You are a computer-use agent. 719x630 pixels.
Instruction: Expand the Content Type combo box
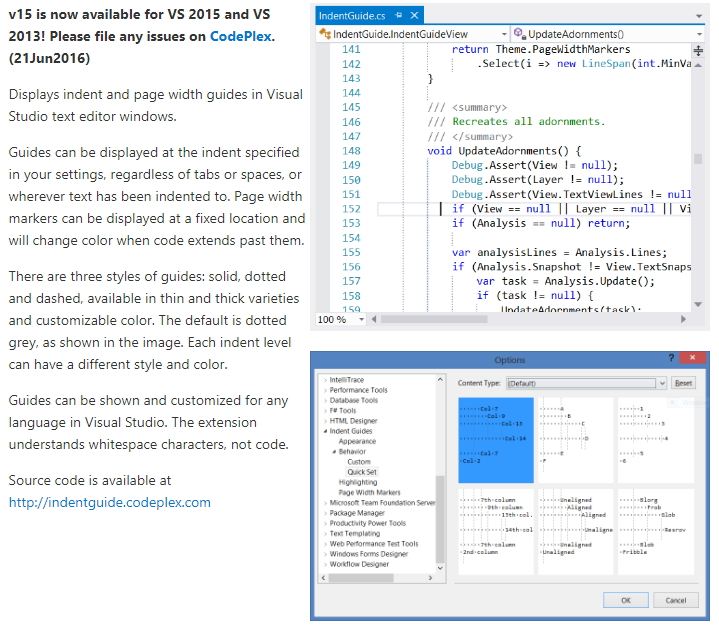(661, 383)
